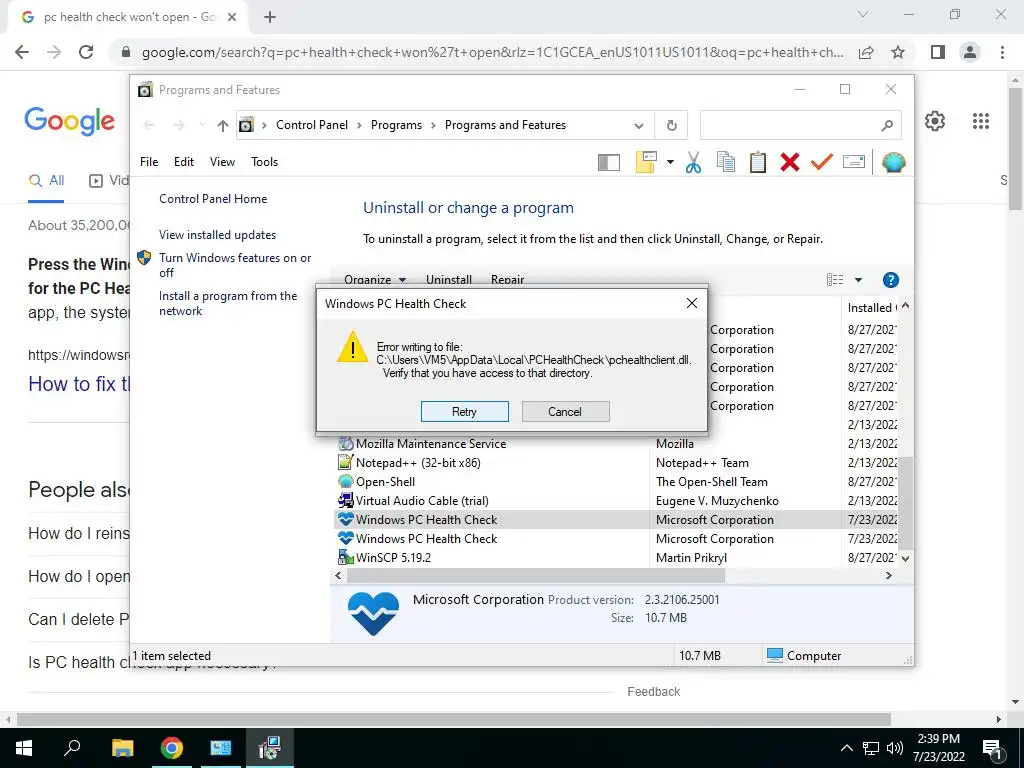Click Cancel in the error dialog
Viewport: 1024px width, 768px height.
tap(565, 411)
